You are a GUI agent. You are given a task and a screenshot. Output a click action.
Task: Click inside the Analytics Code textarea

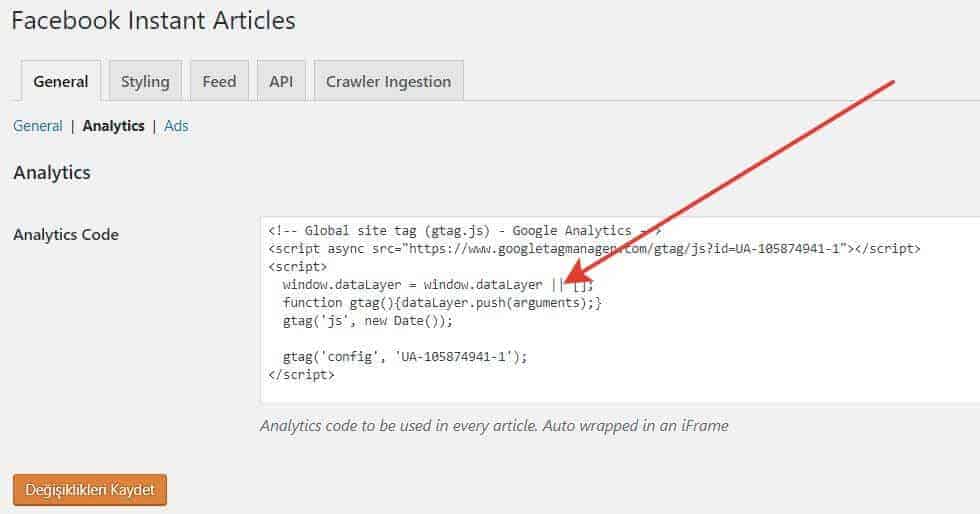tap(620, 310)
